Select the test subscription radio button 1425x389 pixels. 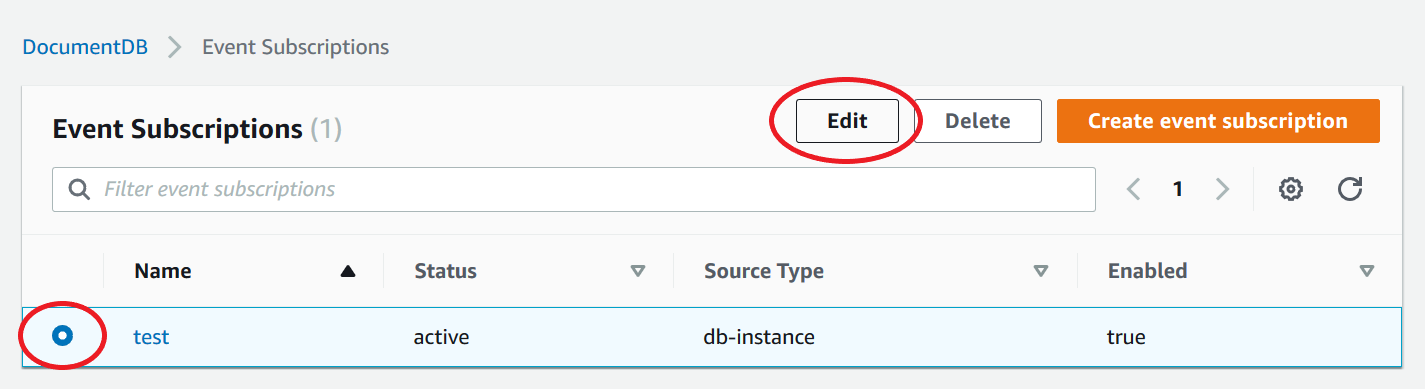coord(62,337)
